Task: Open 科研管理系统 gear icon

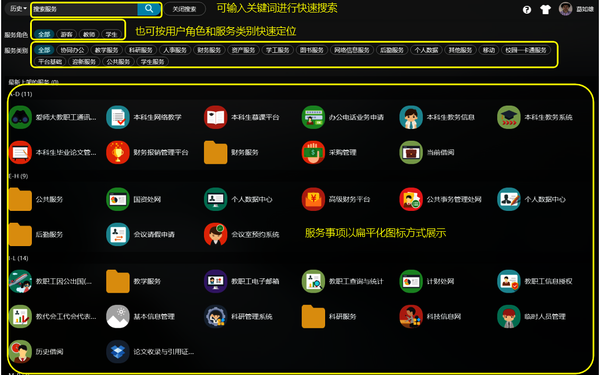Action: 216,316
